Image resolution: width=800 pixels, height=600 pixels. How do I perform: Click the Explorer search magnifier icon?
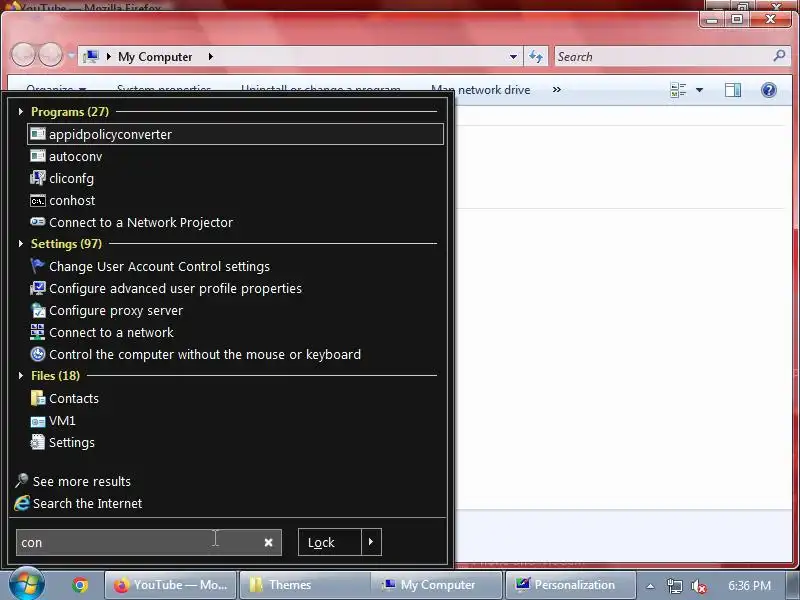(779, 56)
